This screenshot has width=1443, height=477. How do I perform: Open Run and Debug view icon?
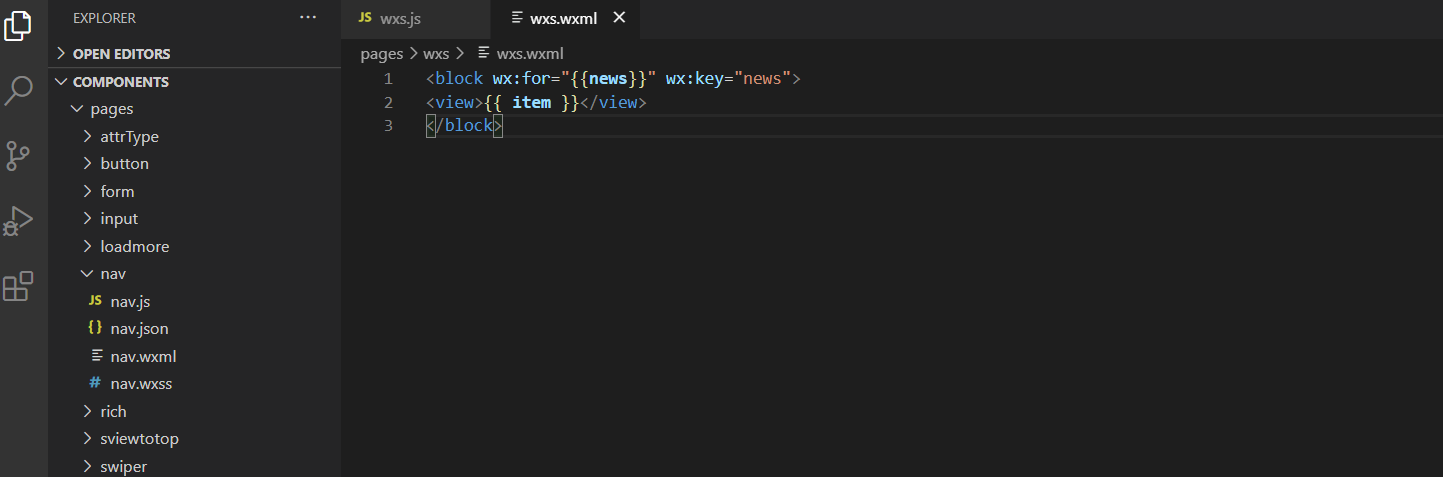point(18,221)
